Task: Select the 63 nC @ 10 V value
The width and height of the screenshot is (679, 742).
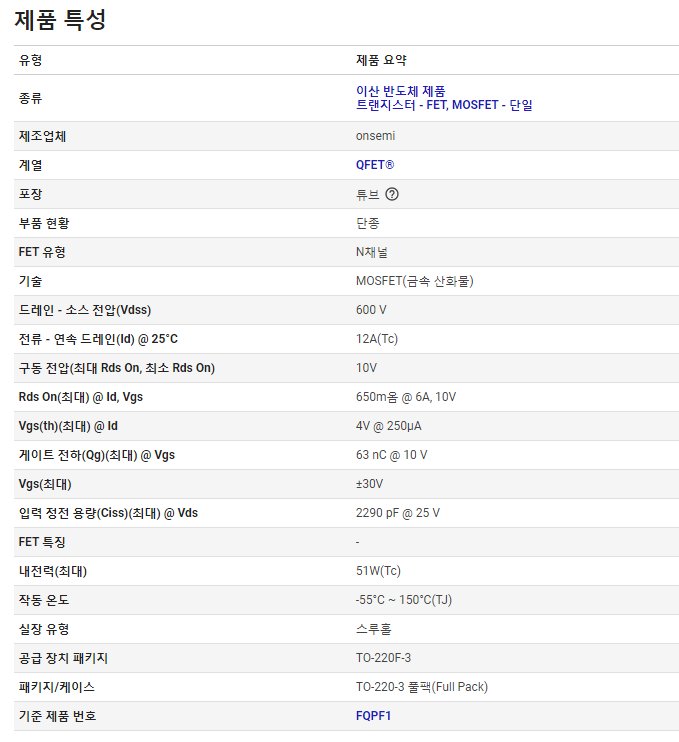Action: [x=391, y=455]
